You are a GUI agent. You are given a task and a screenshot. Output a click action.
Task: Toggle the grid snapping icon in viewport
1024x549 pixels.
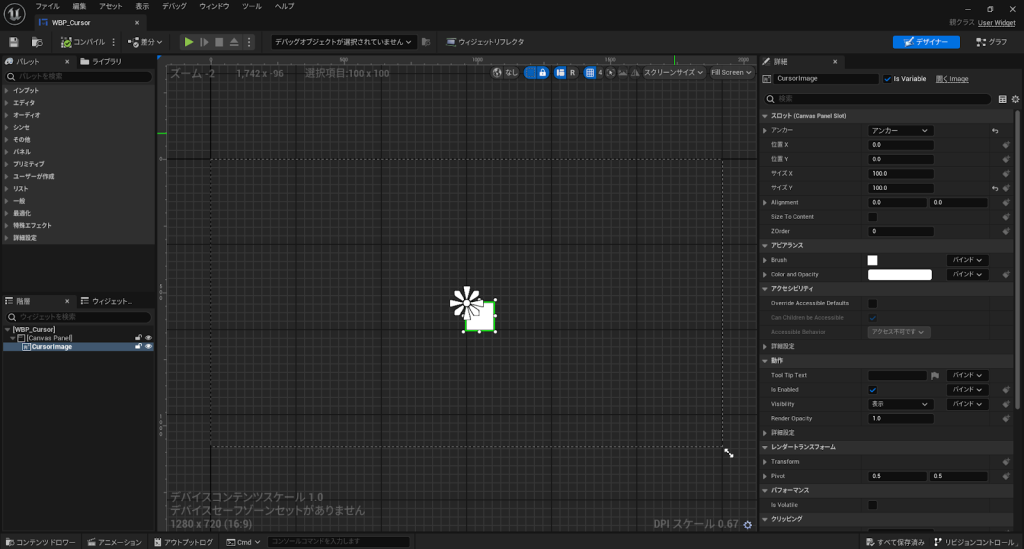(x=590, y=72)
